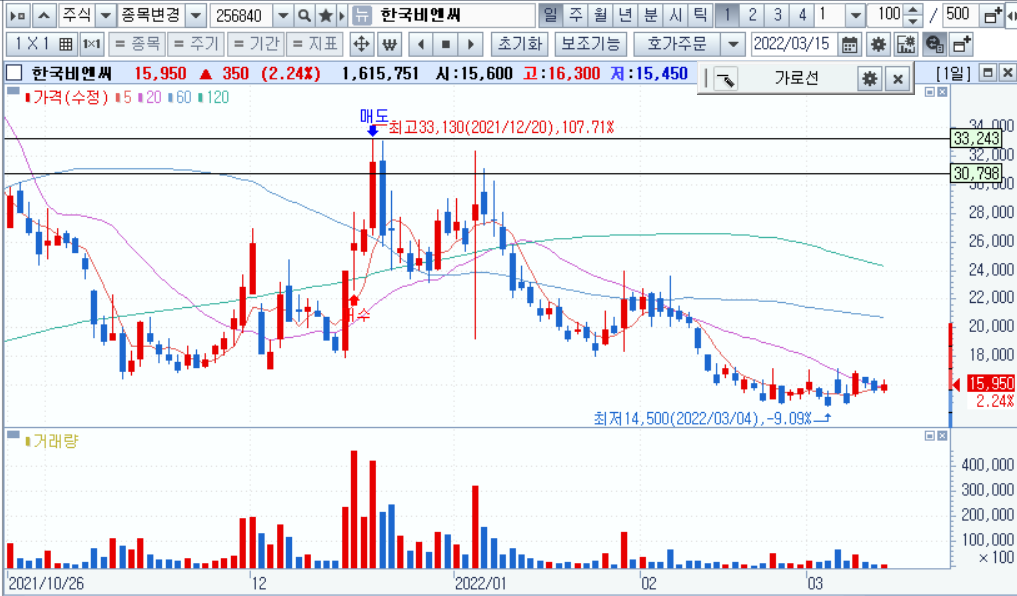Tick the checkbox beside 한국비엔씨 info bar
The image size is (1017, 596).
(x=14, y=73)
